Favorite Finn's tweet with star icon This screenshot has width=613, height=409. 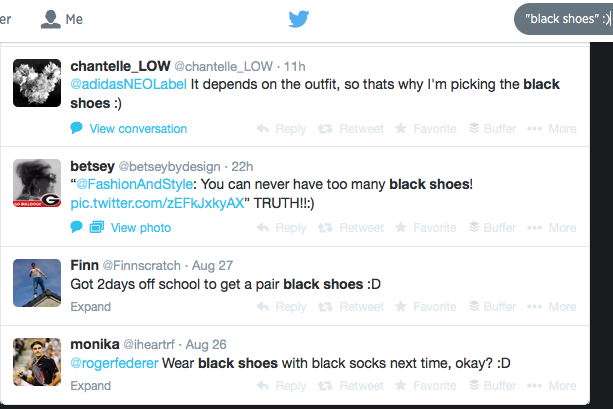pyautogui.click(x=425, y=306)
